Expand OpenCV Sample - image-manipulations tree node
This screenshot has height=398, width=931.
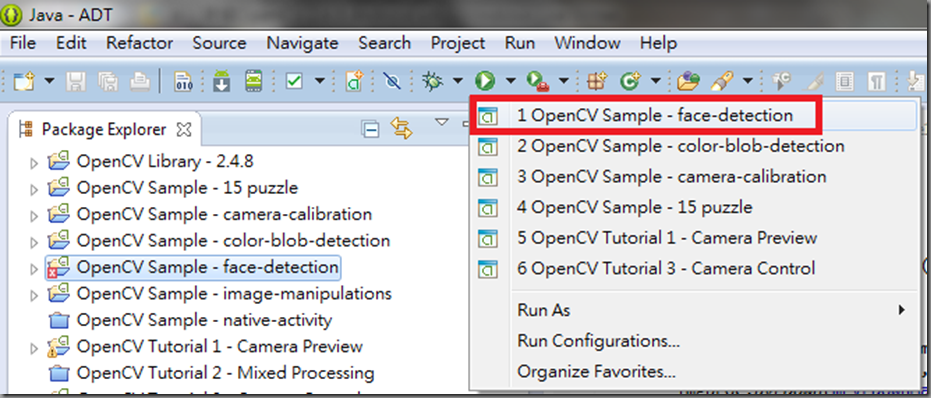[34, 296]
